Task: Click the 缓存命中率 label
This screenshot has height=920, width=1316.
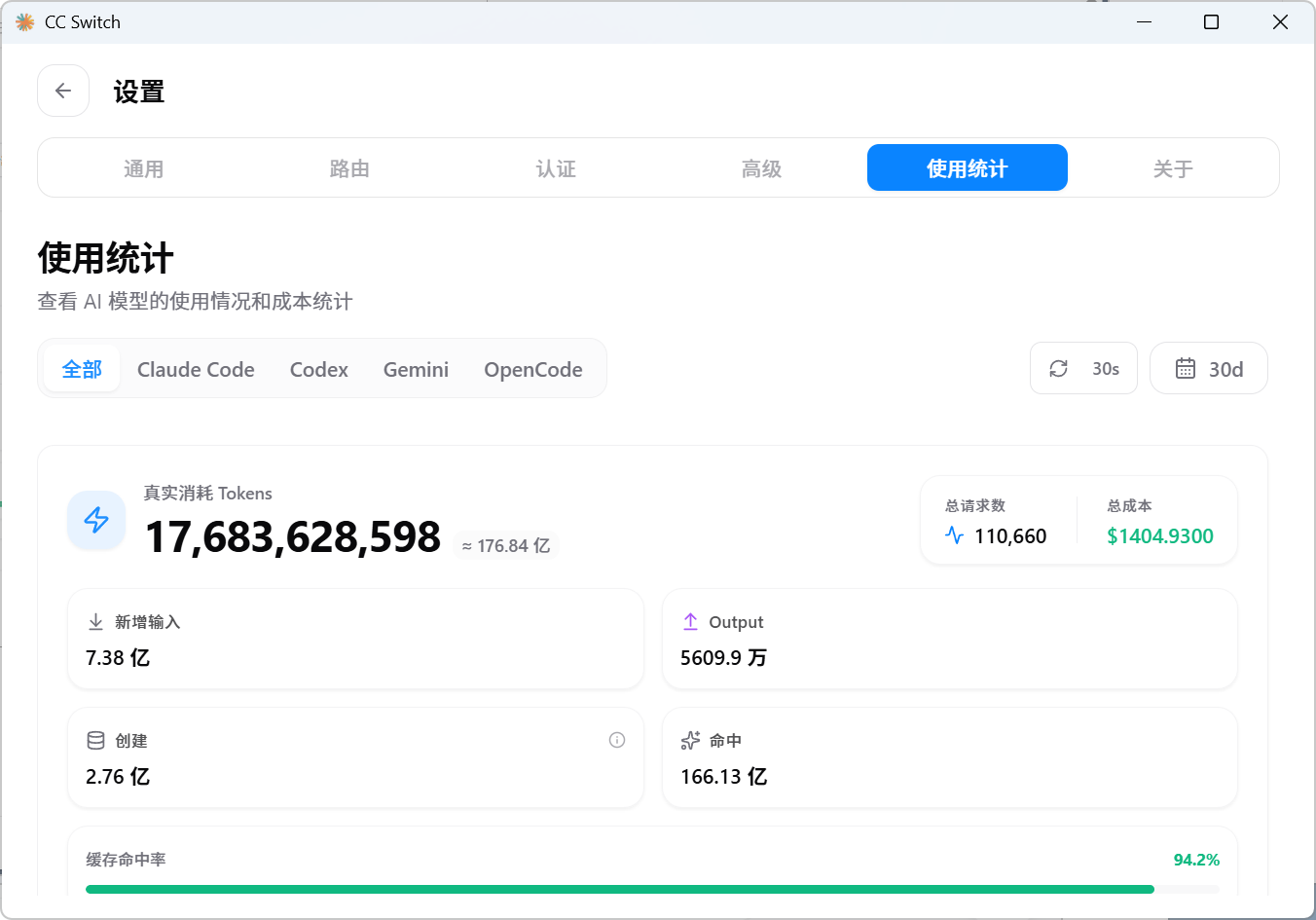Action: [x=126, y=860]
